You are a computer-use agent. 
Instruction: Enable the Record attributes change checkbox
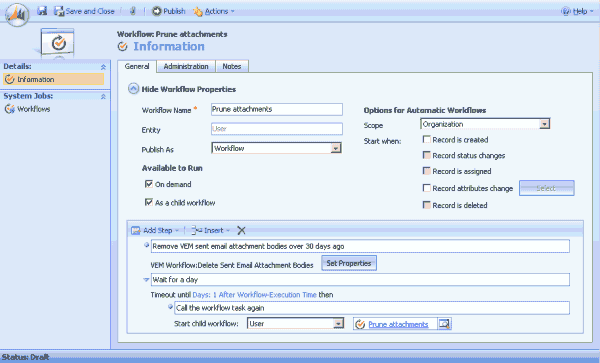pyautogui.click(x=427, y=188)
